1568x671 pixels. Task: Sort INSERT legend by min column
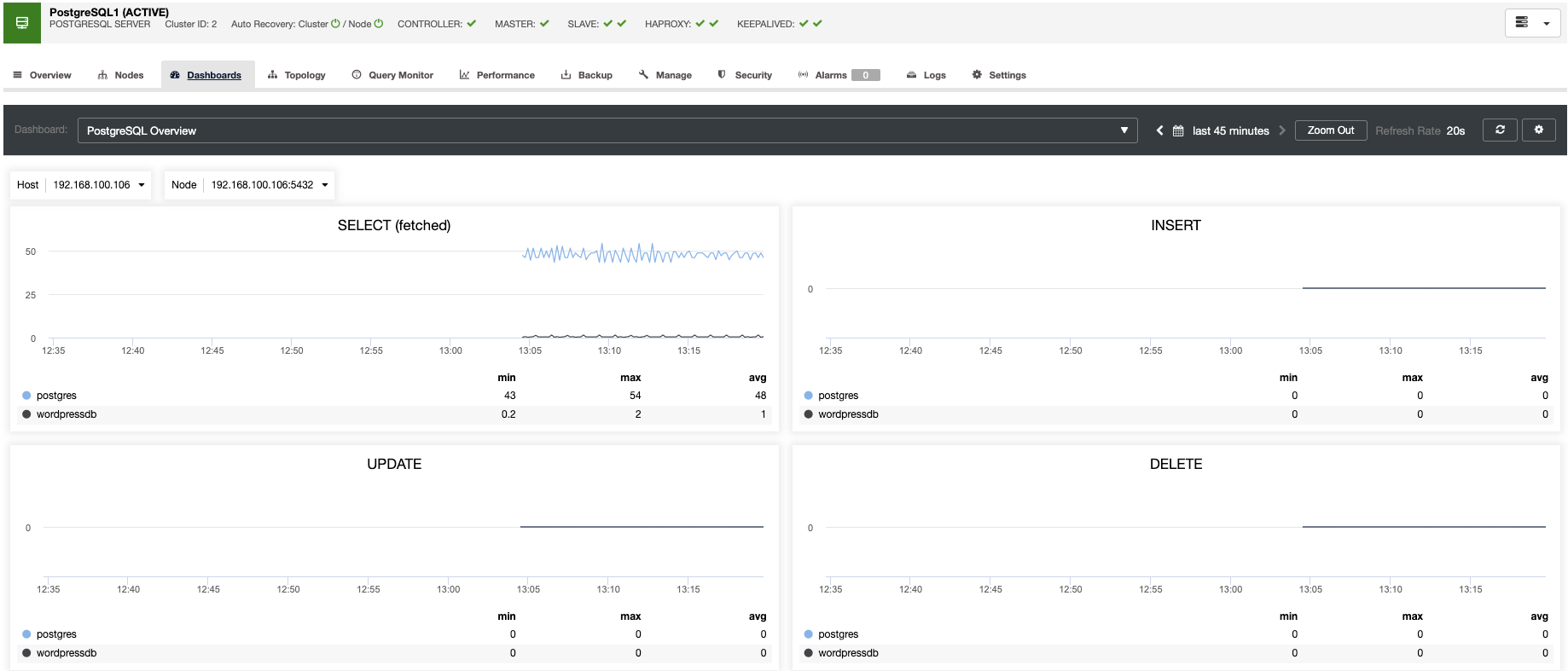[x=1288, y=378]
